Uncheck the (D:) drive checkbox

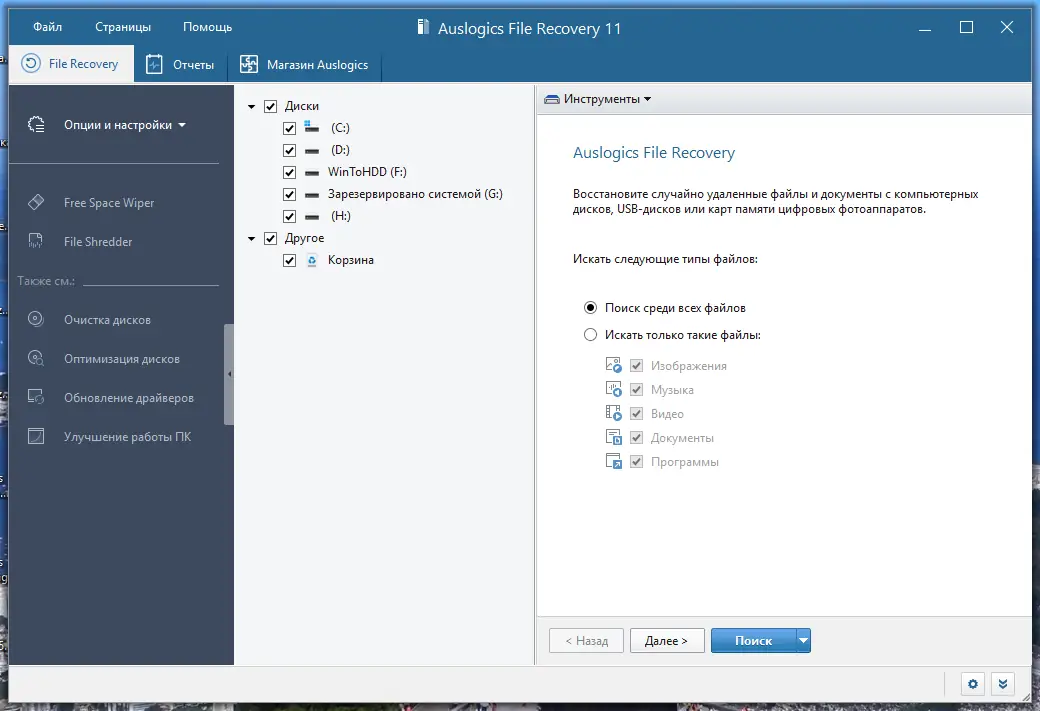[289, 151]
